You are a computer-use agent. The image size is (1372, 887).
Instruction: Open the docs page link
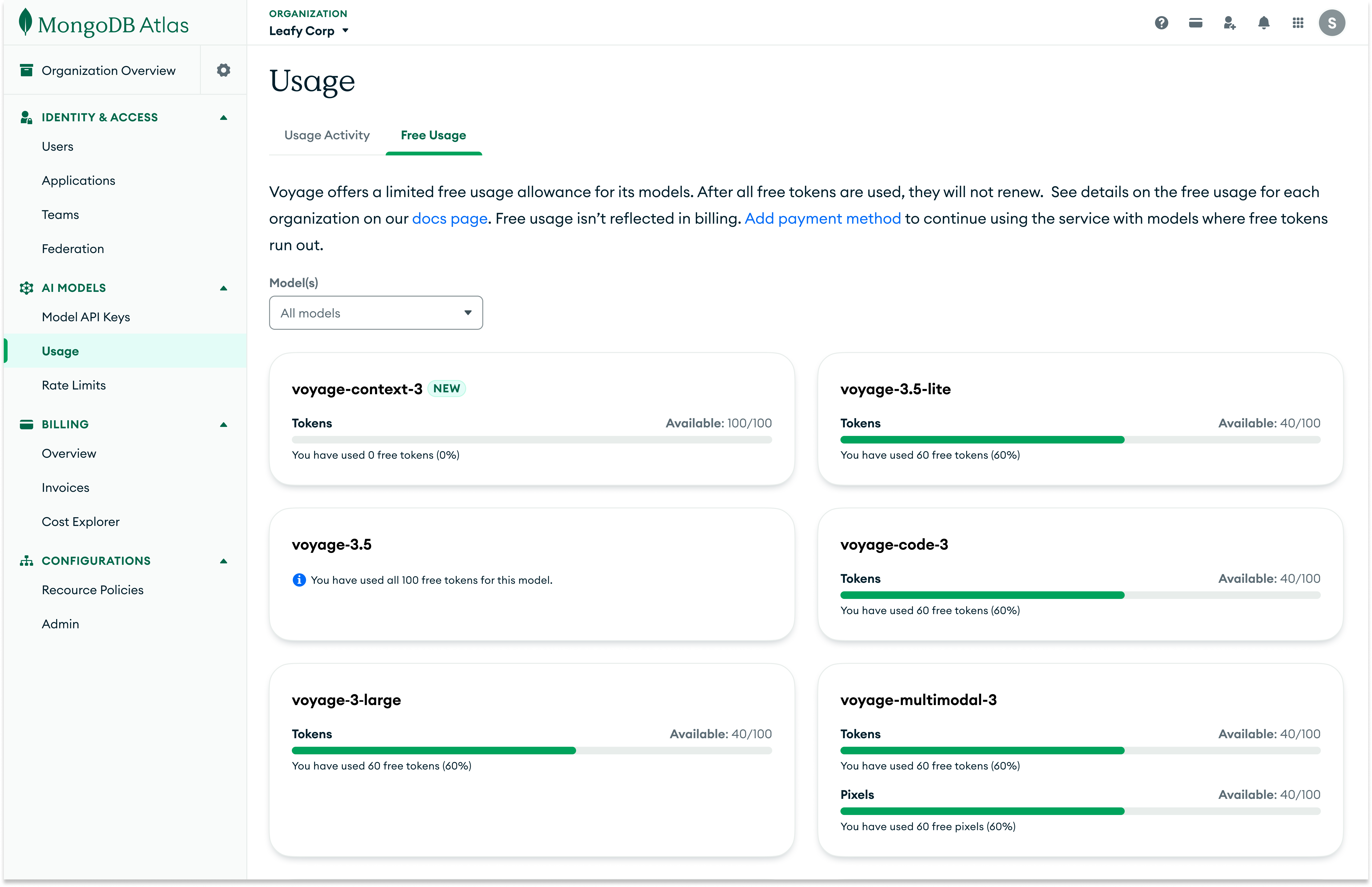tap(450, 219)
